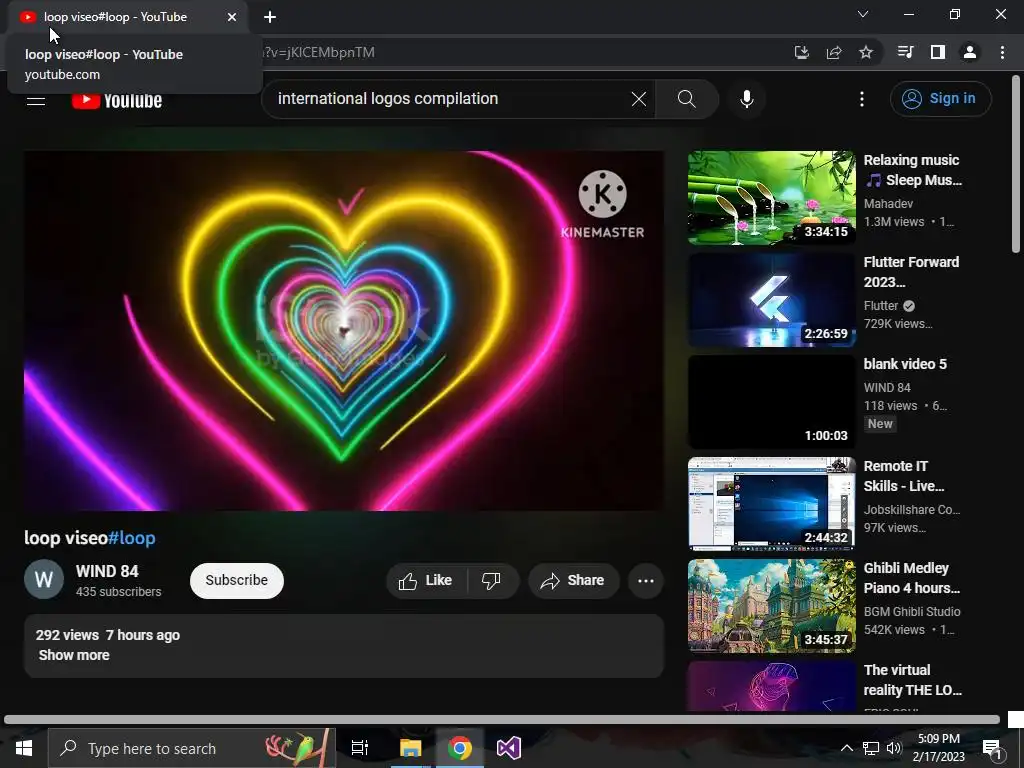Open WIND 84 channel avatar
1024x768 pixels.
(44, 579)
